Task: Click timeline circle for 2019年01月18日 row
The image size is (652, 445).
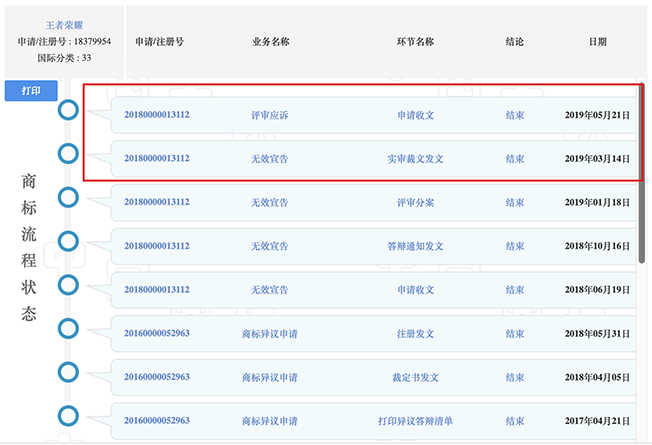Action: 68,197
